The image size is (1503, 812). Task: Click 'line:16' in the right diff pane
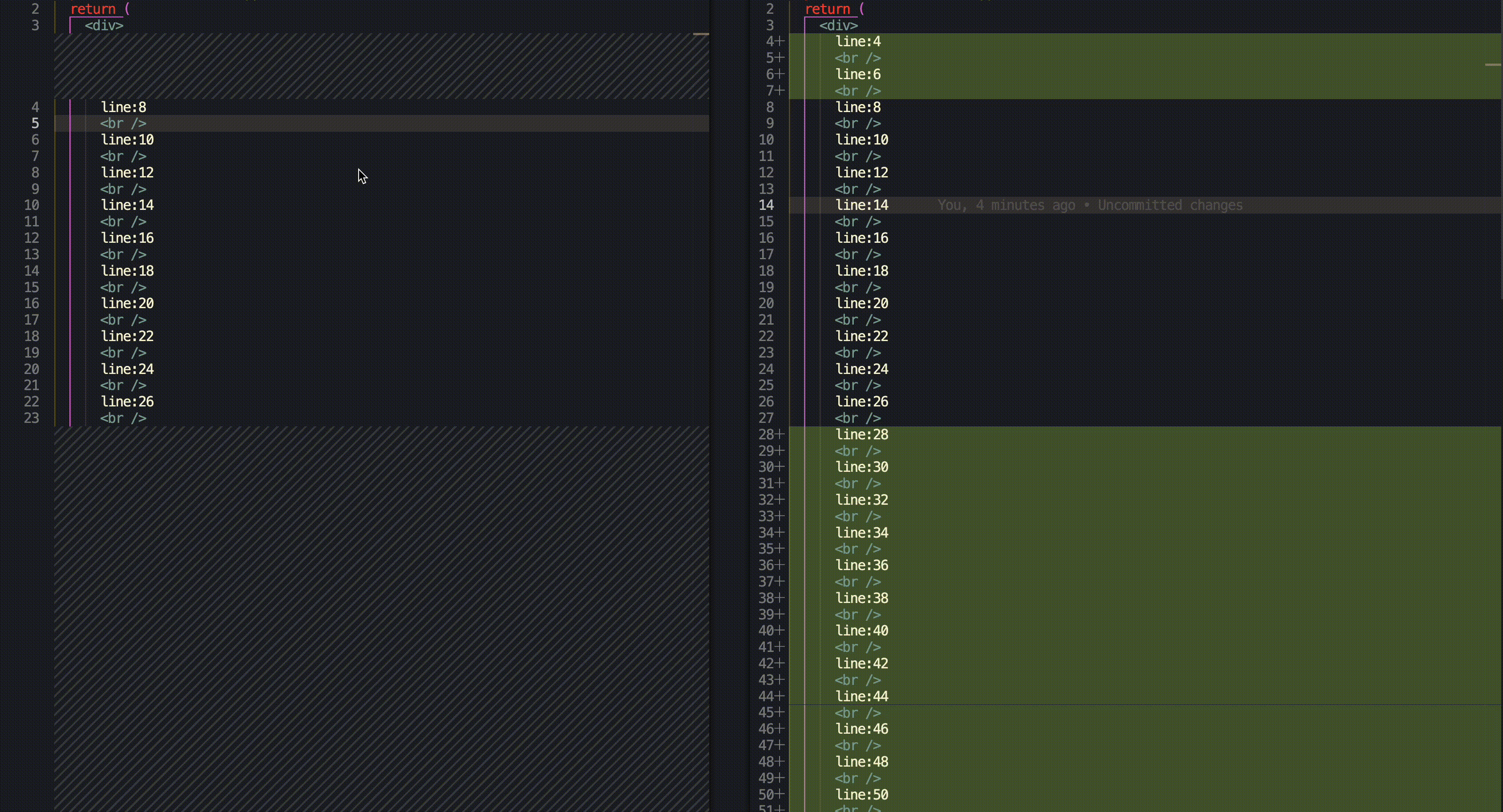tap(862, 238)
